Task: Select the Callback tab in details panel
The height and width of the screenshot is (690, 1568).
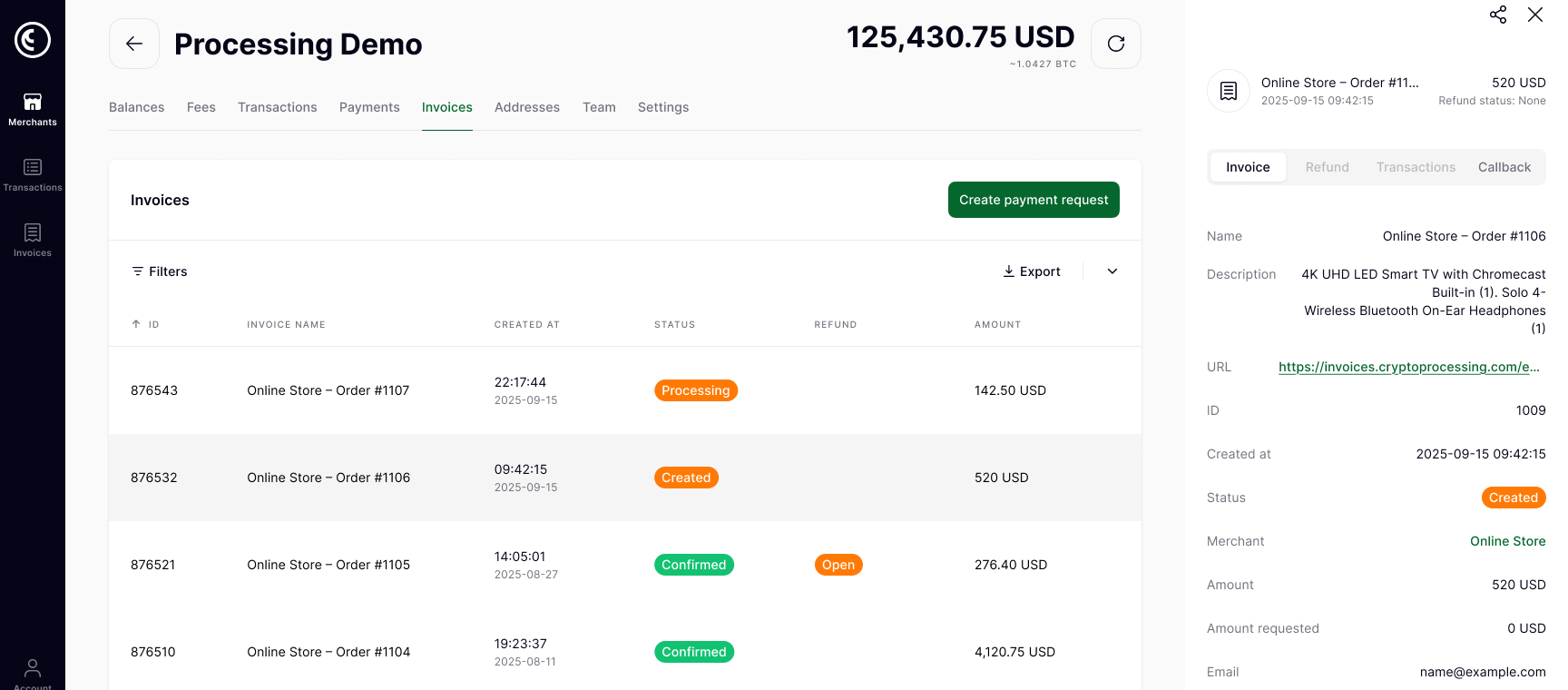Action: click(x=1504, y=167)
